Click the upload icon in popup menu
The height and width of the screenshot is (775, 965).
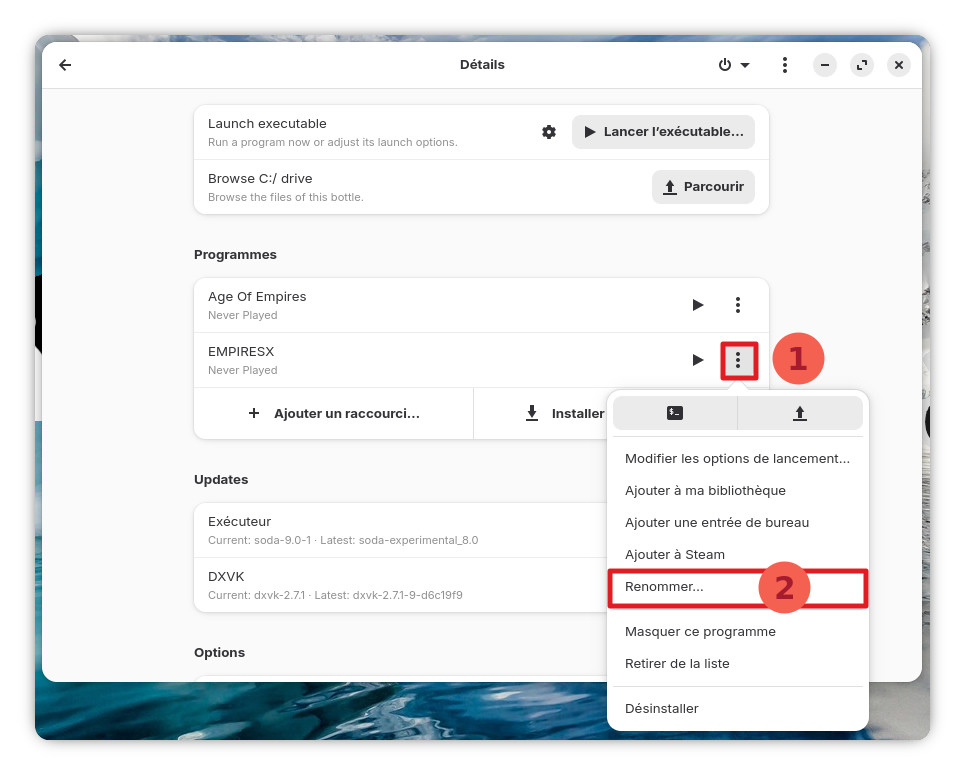pos(800,413)
